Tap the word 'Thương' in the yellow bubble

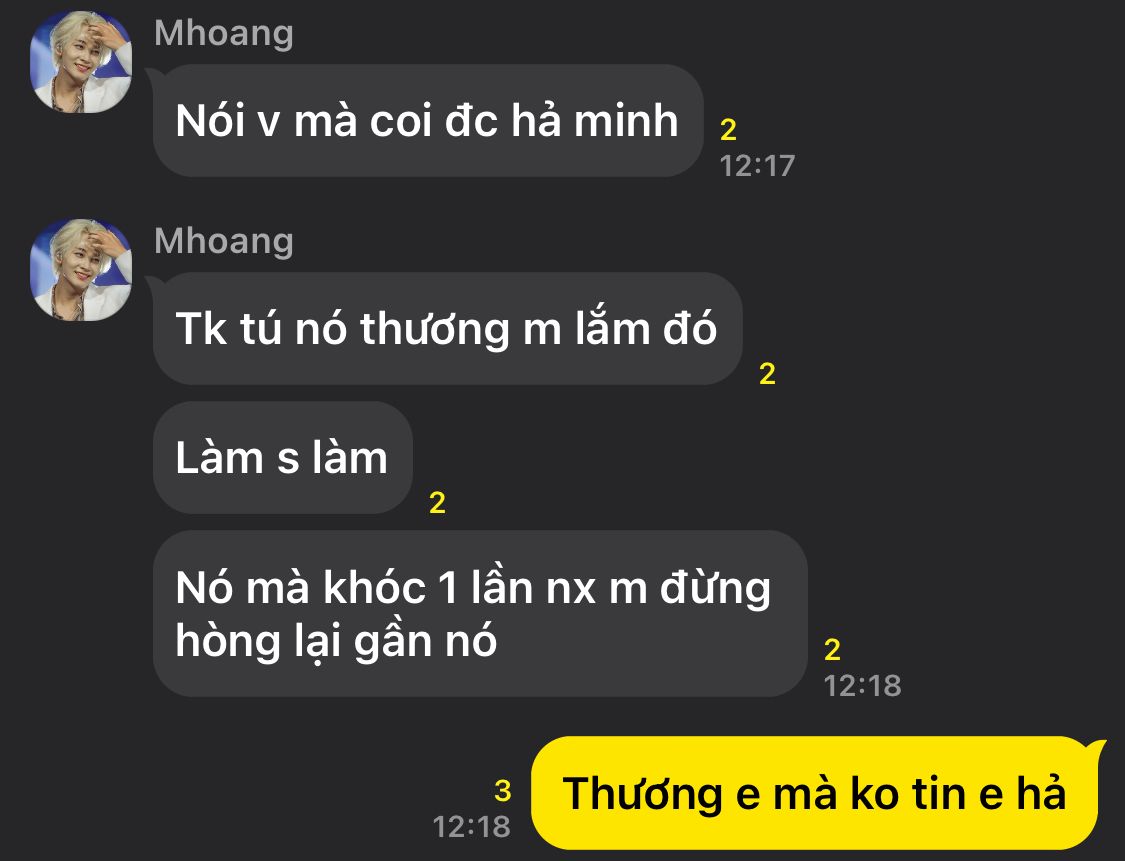coord(642,794)
